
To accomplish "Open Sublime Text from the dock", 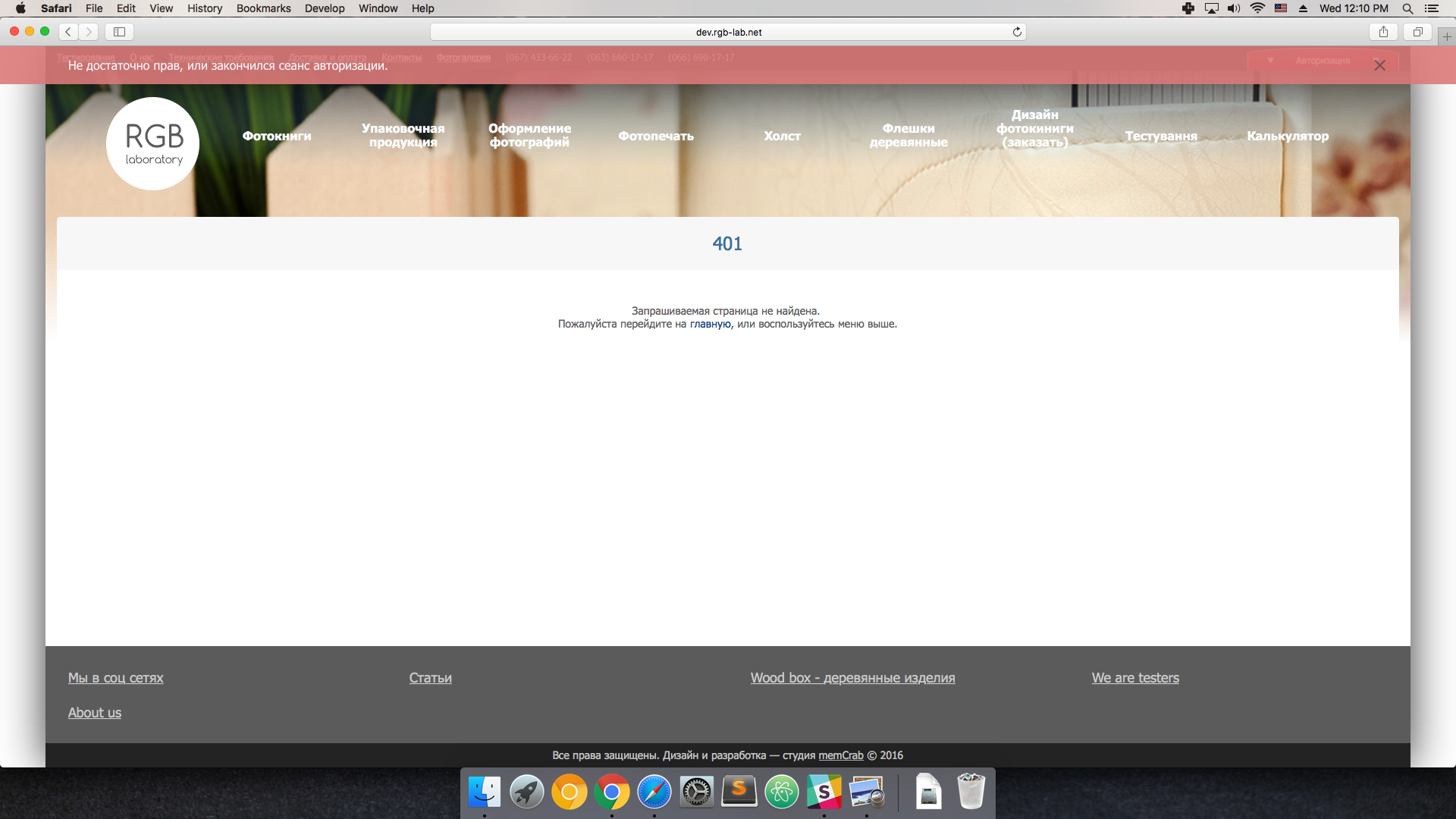I will pyautogui.click(x=739, y=792).
